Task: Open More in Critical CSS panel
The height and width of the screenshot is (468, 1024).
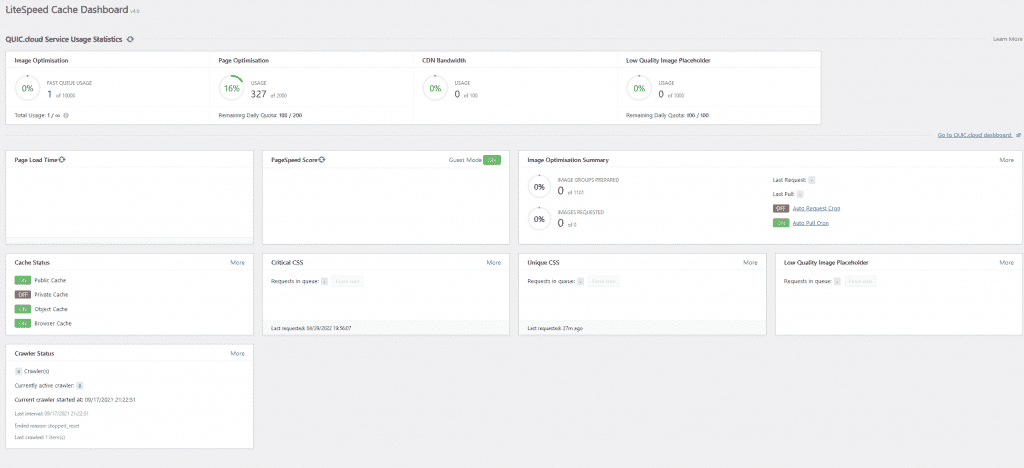Action: [494, 262]
